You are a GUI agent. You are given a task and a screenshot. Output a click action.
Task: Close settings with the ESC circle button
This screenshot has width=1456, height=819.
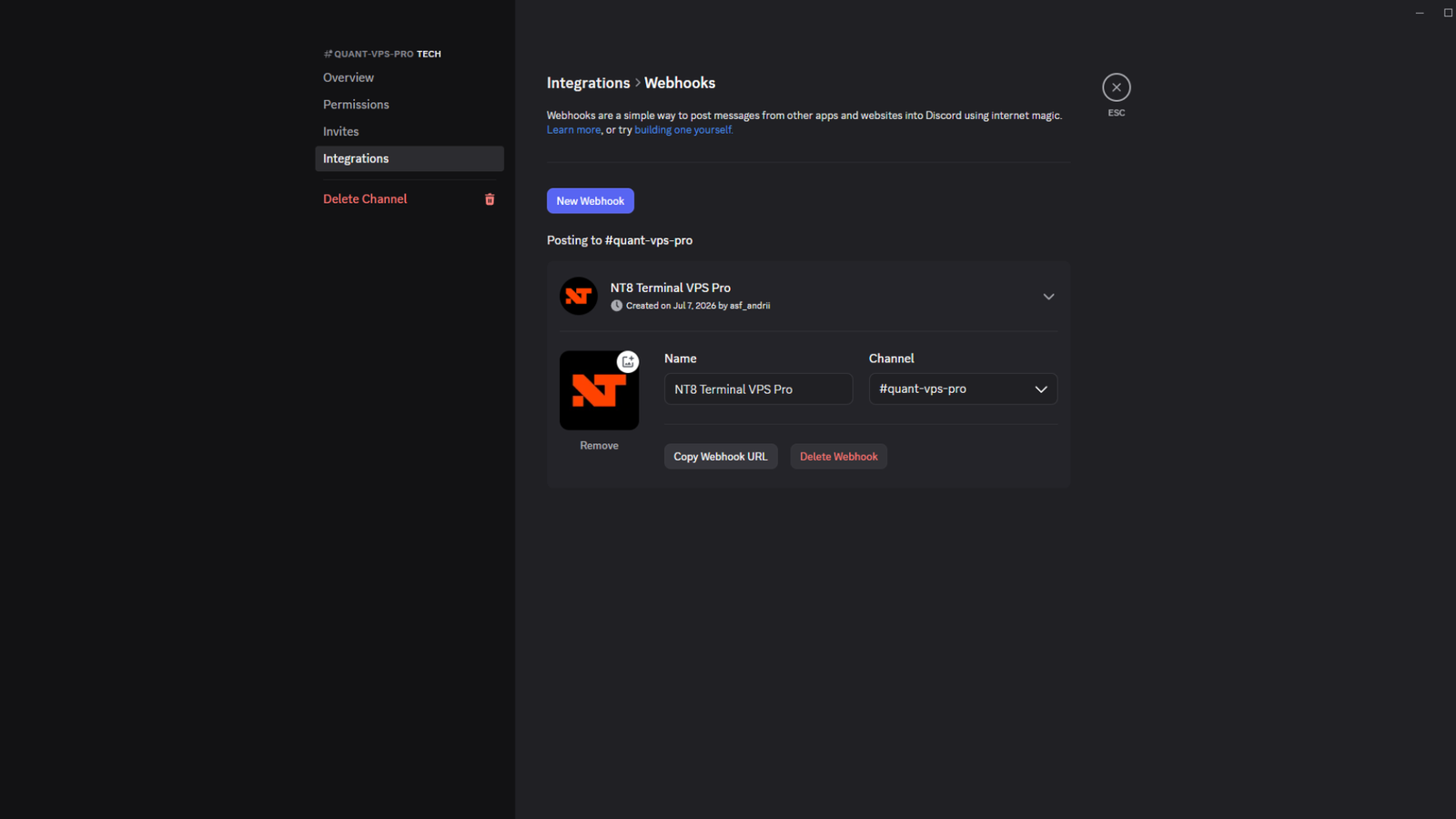point(1117,87)
